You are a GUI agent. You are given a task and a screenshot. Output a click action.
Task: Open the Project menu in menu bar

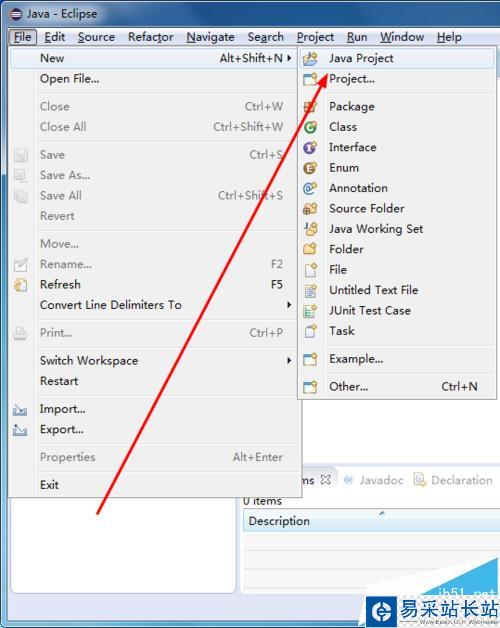(315, 37)
